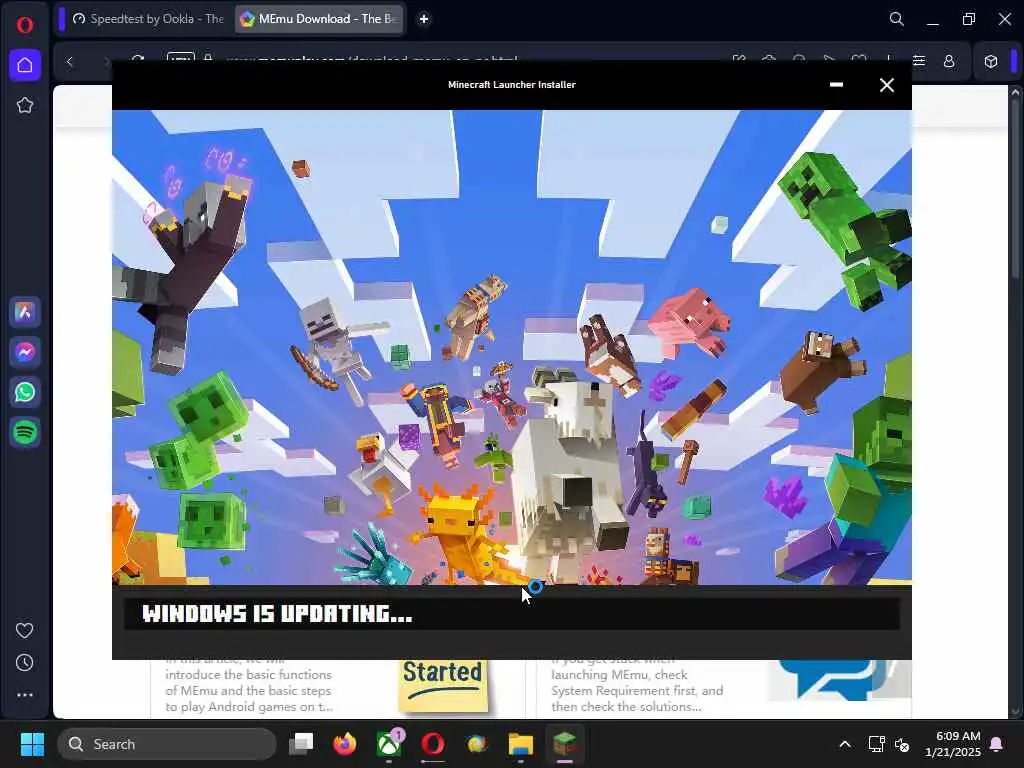Open Aria AI icon in sidebar
The image size is (1024, 768).
25,312
